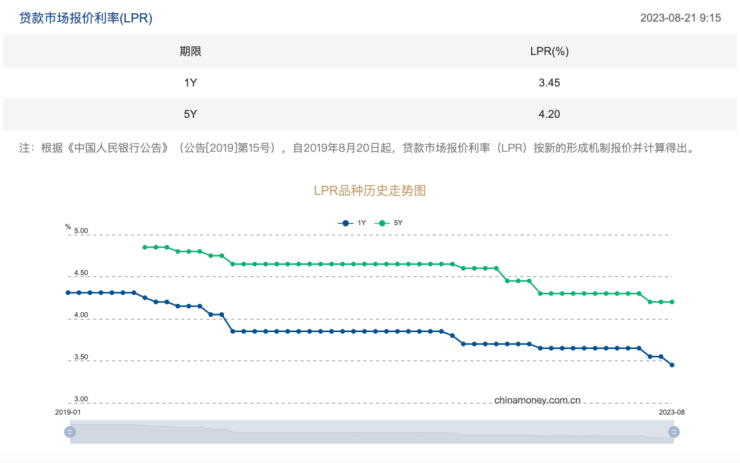Toggle the 1Y series legend icon
Image resolution: width=740 pixels, height=463 pixels.
click(x=345, y=222)
